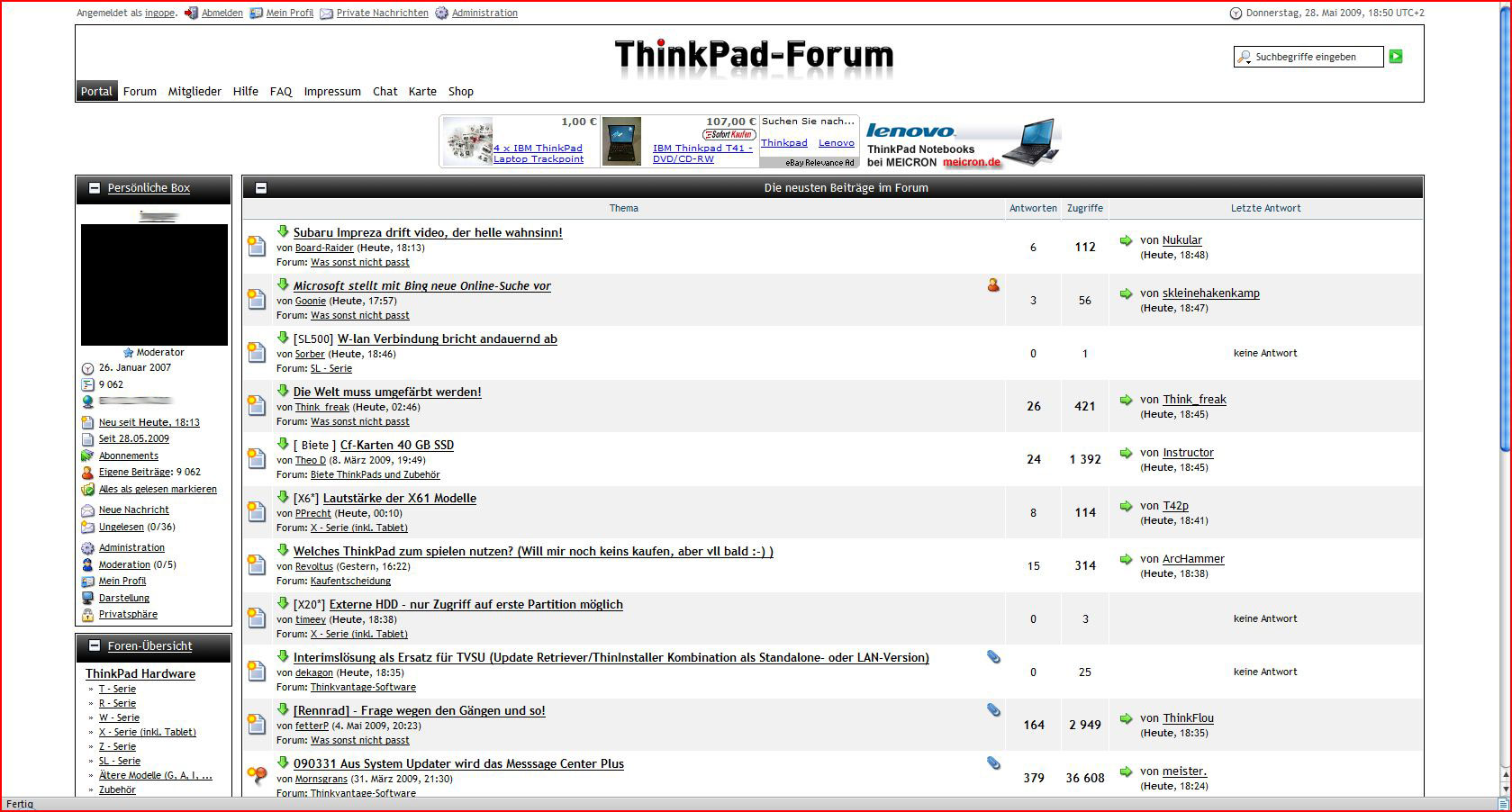The width and height of the screenshot is (1512, 812).
Task: Open thread W-lan Verbindung bricht andauernd ab
Action: tap(448, 339)
